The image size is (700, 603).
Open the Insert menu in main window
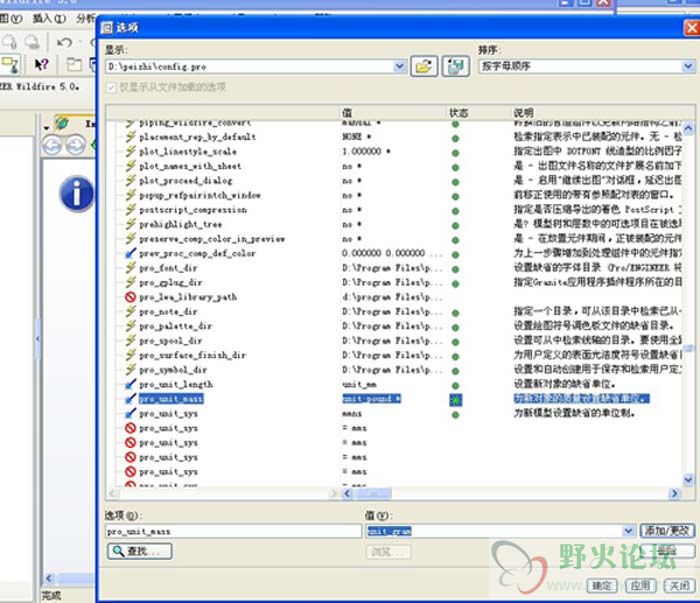[49, 19]
